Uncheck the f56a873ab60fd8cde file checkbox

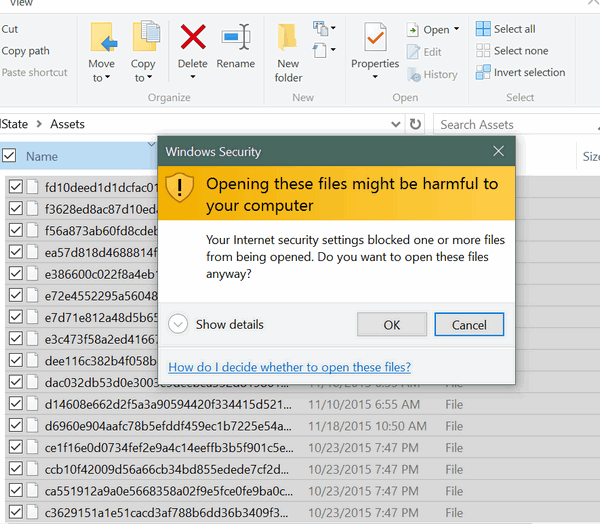pos(16,230)
